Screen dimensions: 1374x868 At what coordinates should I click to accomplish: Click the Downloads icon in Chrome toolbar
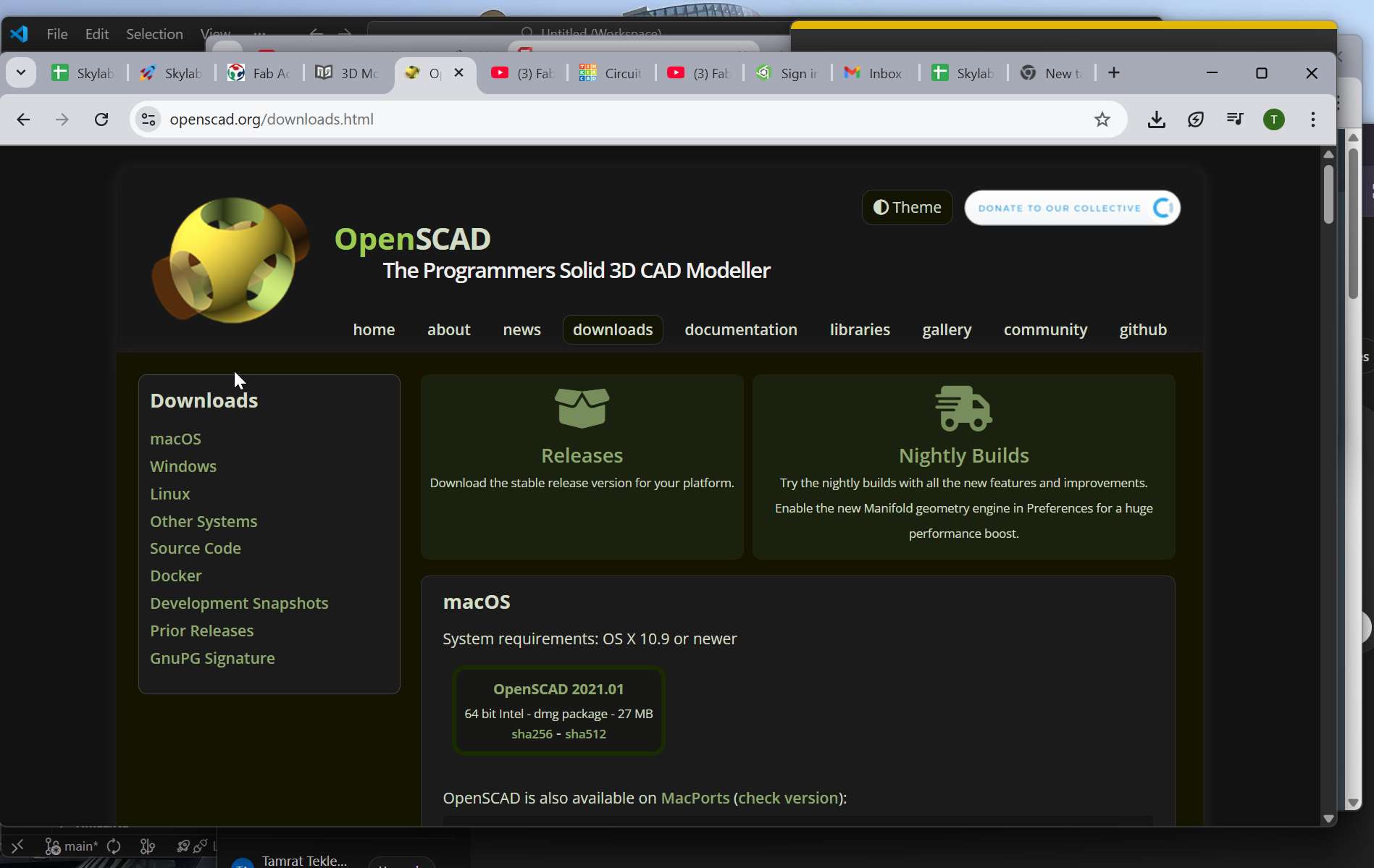(x=1156, y=119)
